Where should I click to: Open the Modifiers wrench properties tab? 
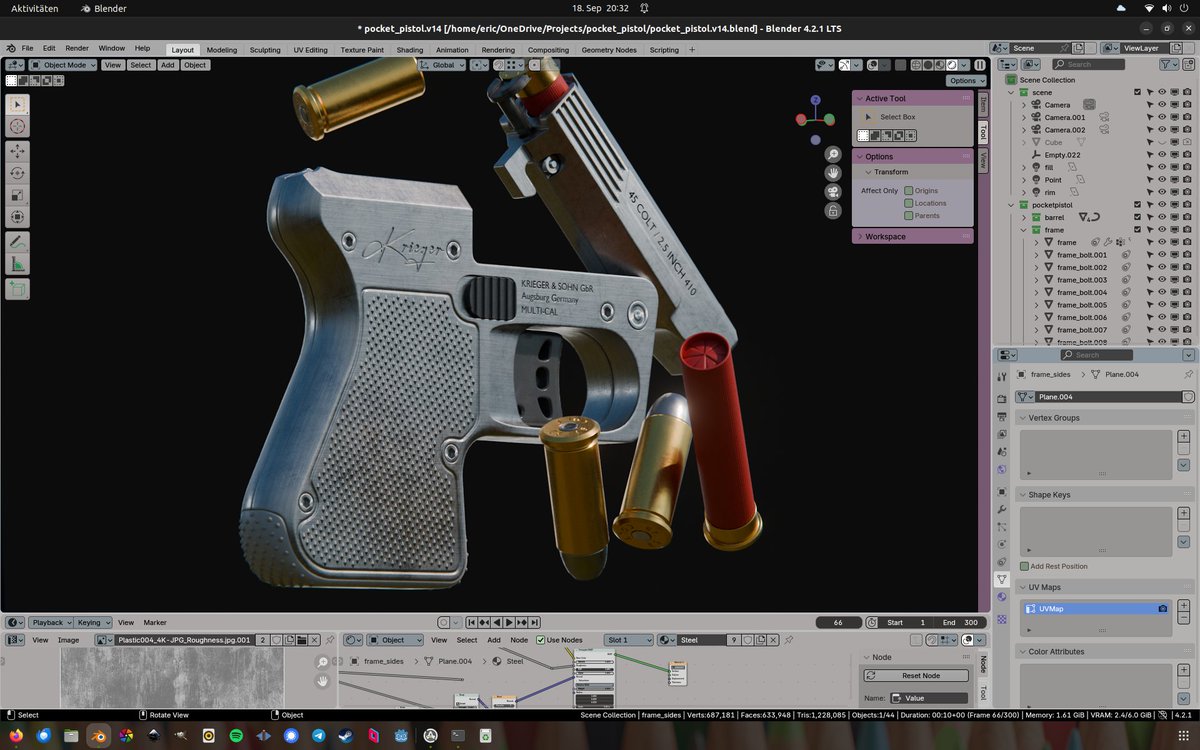(1002, 509)
